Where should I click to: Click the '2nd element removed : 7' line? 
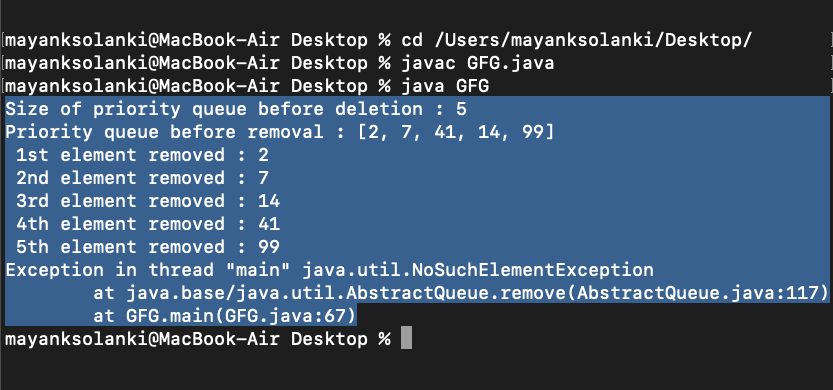click(x=142, y=178)
